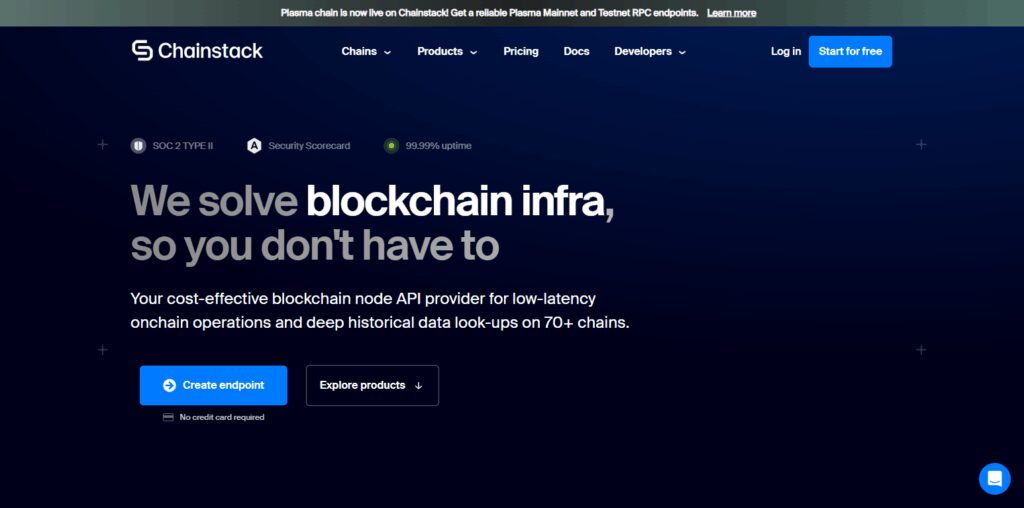This screenshot has height=508, width=1024.
Task: Expand the Developers dropdown menu
Action: pos(650,52)
